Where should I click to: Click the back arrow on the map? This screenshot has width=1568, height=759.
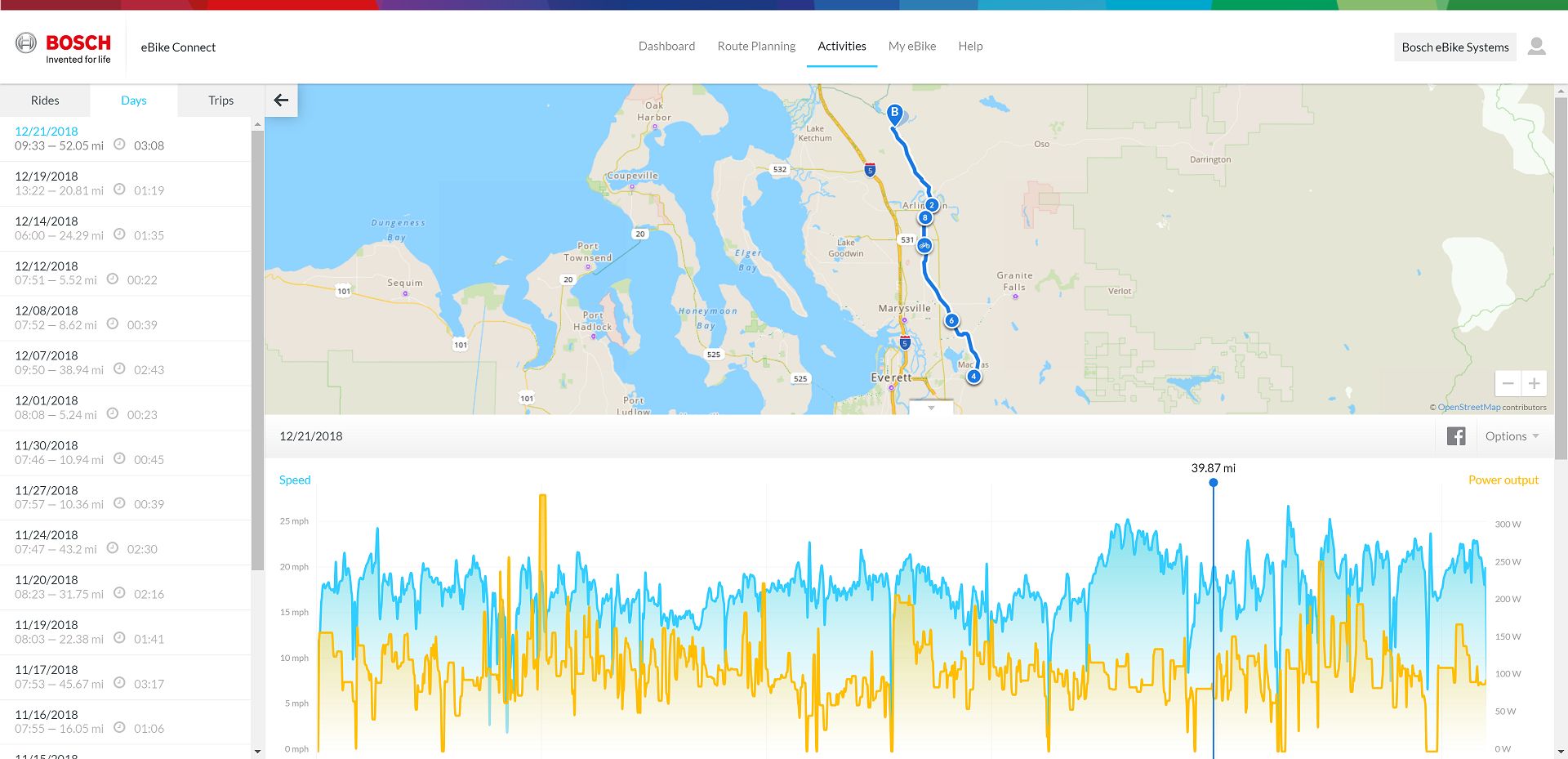pos(281,100)
